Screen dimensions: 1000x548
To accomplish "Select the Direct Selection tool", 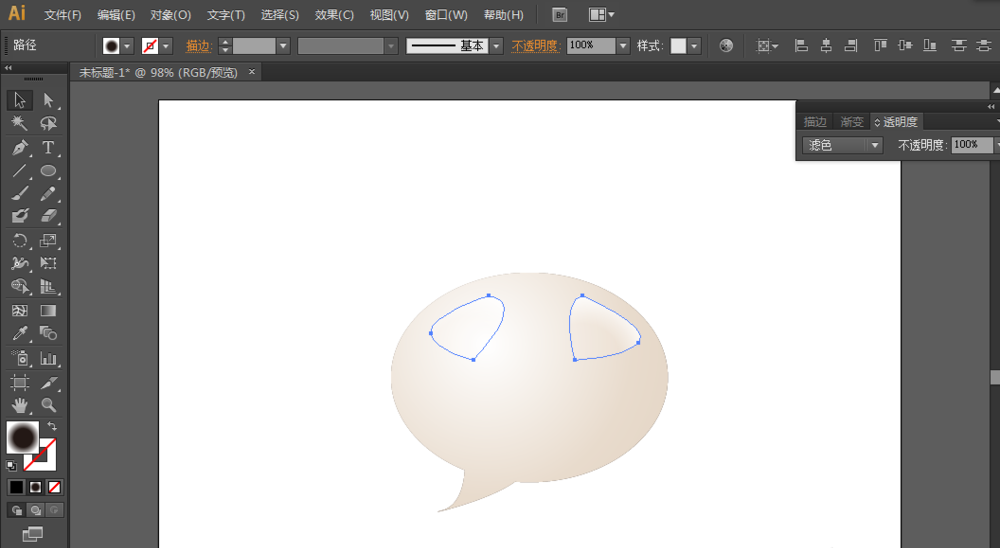I will (48, 100).
